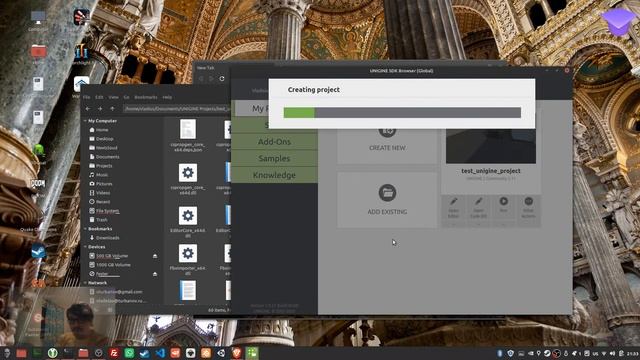Eject the device below 1000 GB Volume
This screenshot has height=360, width=640.
(155, 274)
